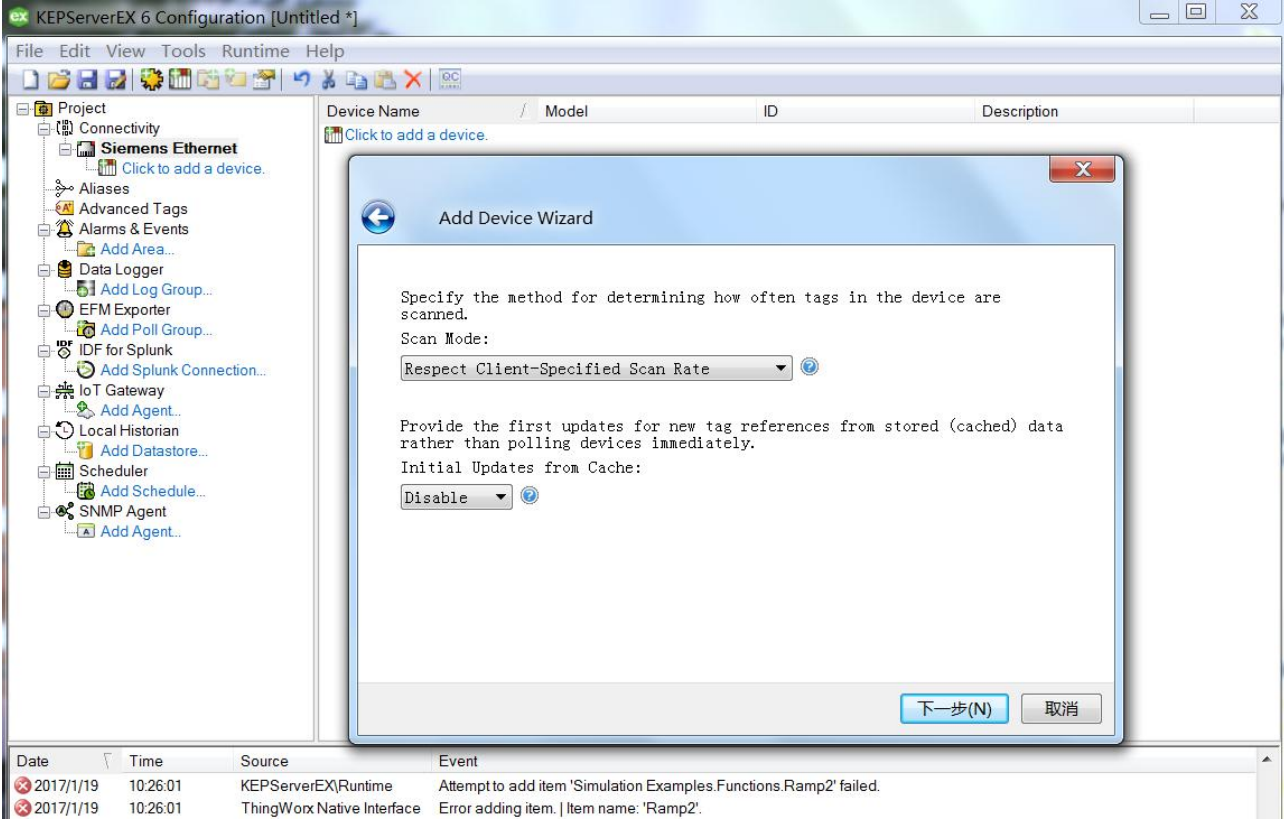Collapse the Connectivity tree node
Viewport: 1284px width, 822px height.
[x=43, y=128]
